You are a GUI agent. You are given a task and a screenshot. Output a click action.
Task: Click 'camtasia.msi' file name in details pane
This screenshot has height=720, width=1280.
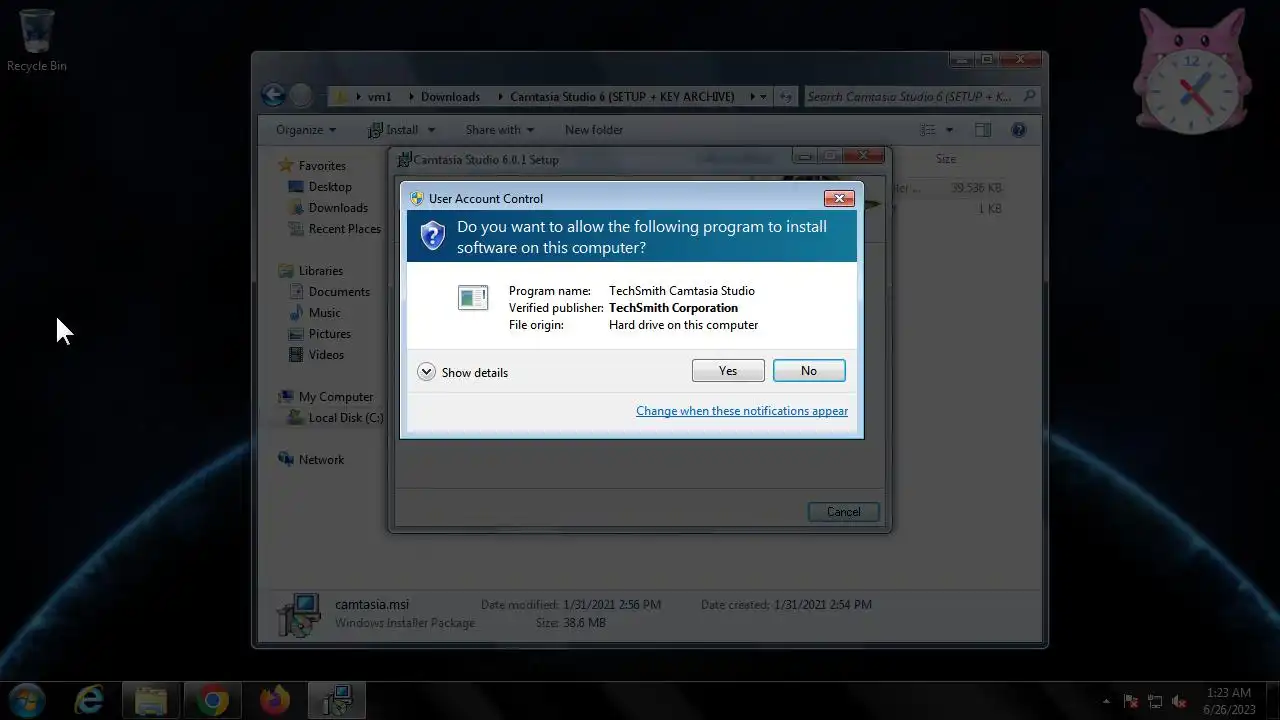click(x=372, y=604)
